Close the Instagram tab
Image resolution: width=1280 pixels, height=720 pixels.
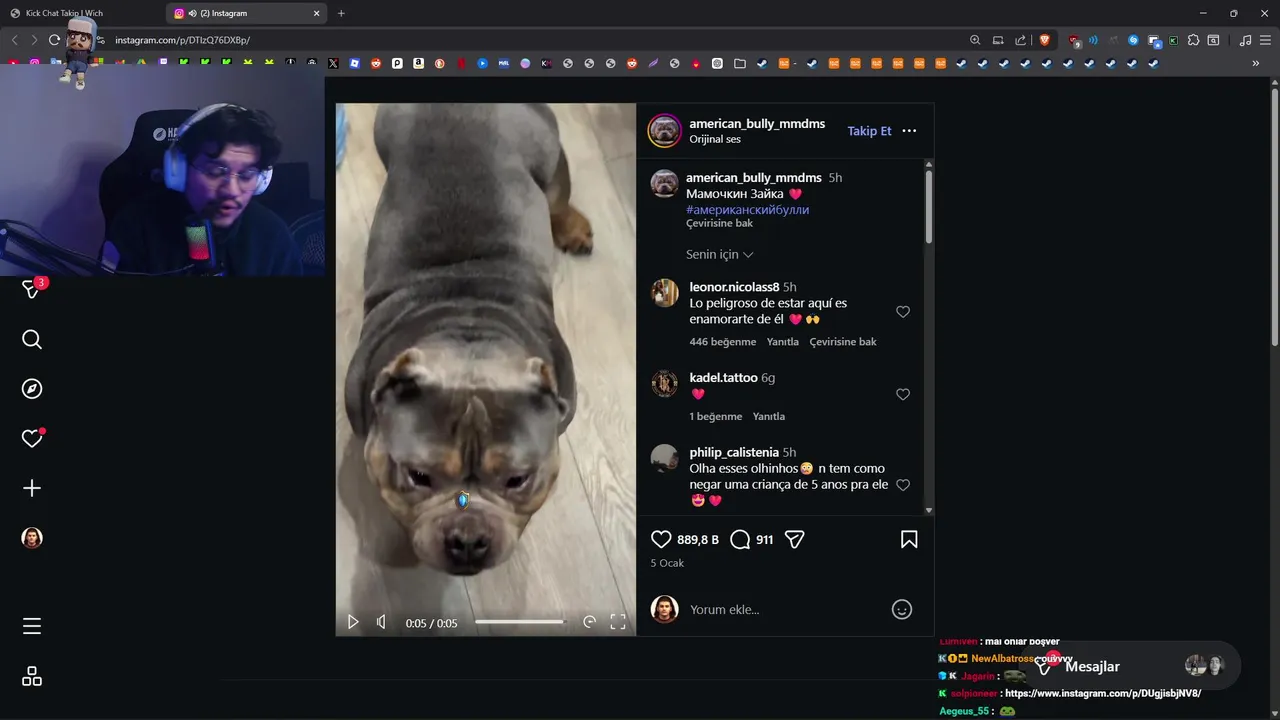(x=317, y=13)
